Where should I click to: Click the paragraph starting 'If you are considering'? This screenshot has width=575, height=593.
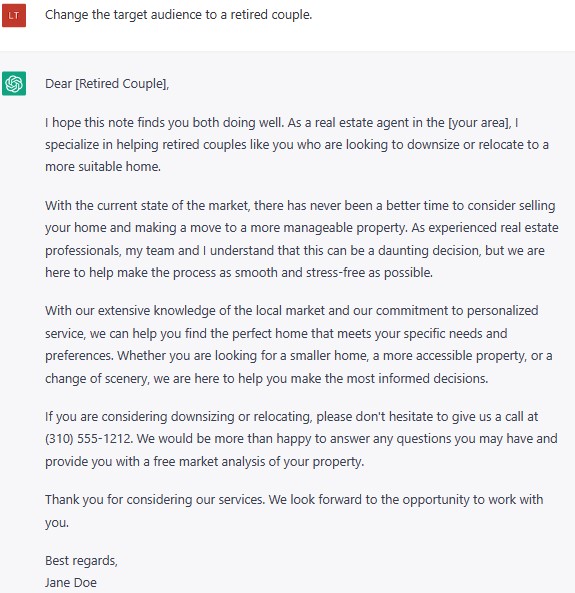tap(301, 439)
